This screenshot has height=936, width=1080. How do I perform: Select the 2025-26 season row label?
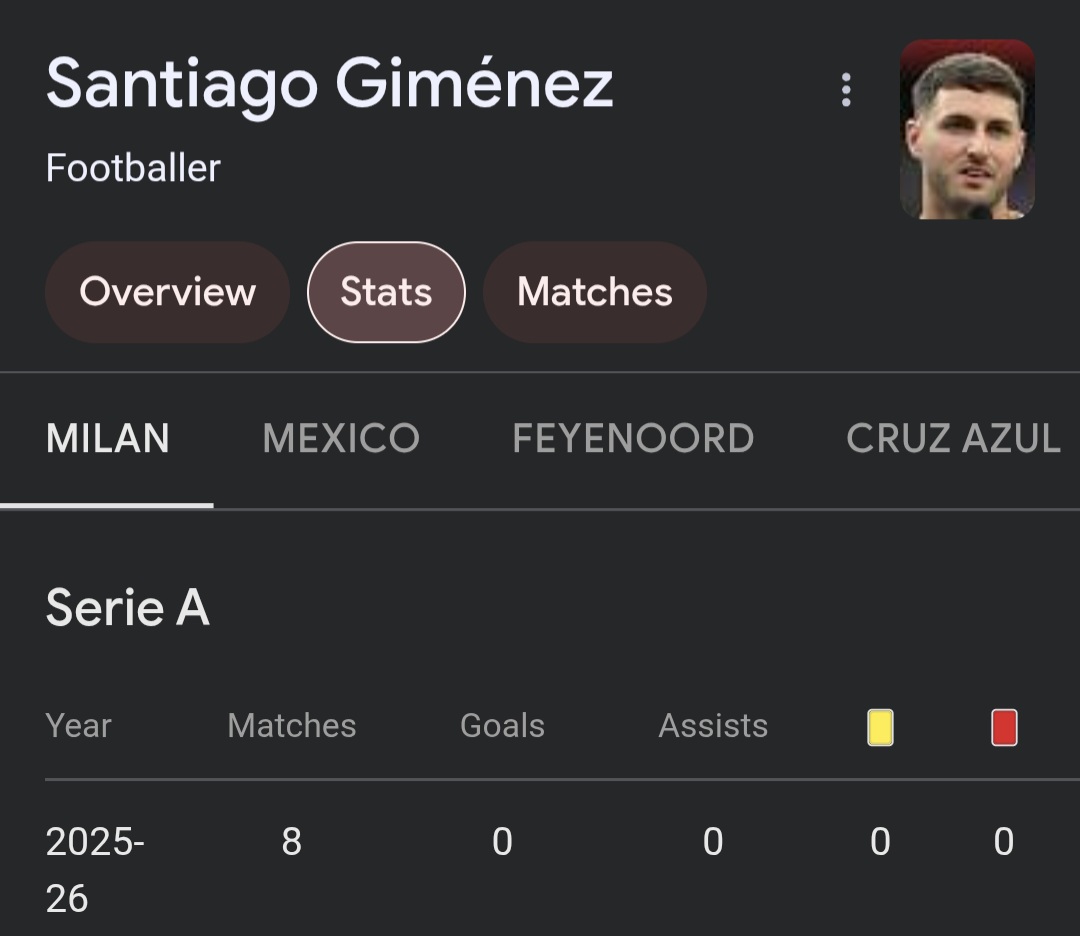point(94,869)
